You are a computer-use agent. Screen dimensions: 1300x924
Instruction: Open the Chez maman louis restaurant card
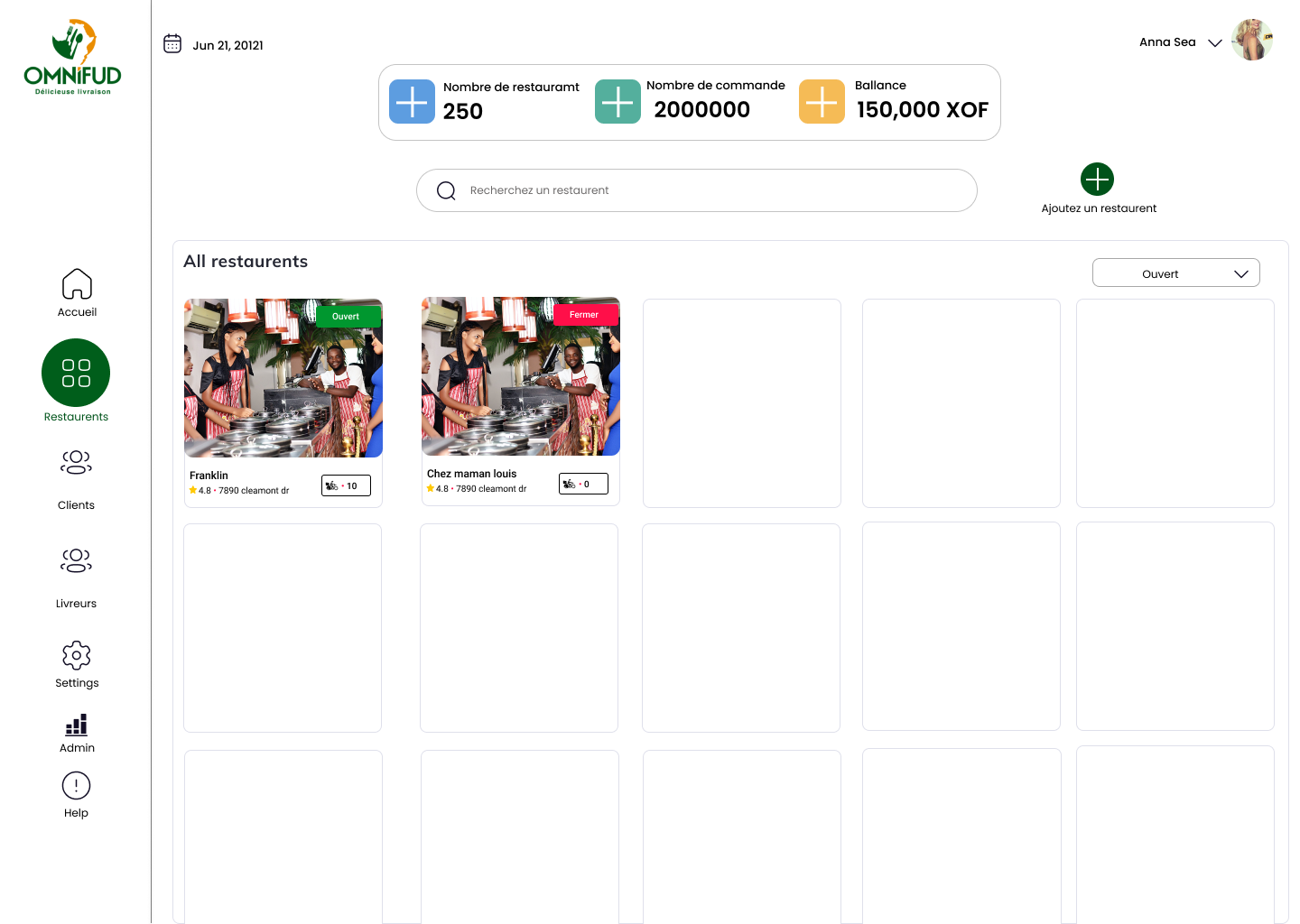click(521, 402)
